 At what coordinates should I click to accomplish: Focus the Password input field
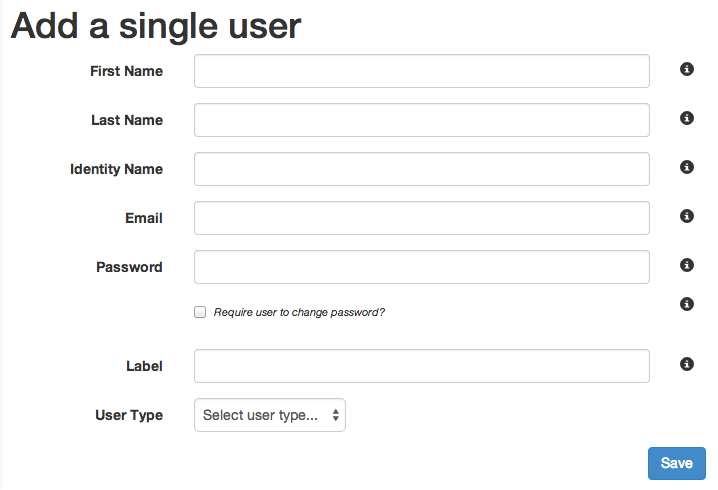tap(422, 267)
